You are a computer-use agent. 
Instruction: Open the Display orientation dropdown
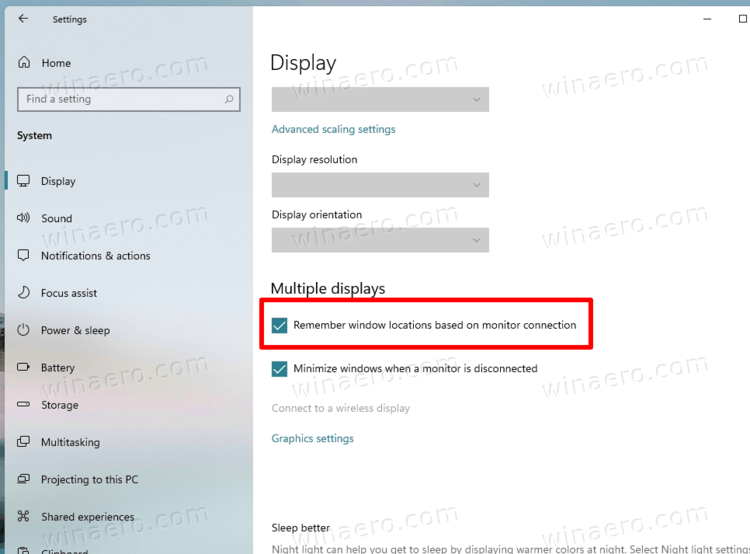tap(380, 240)
